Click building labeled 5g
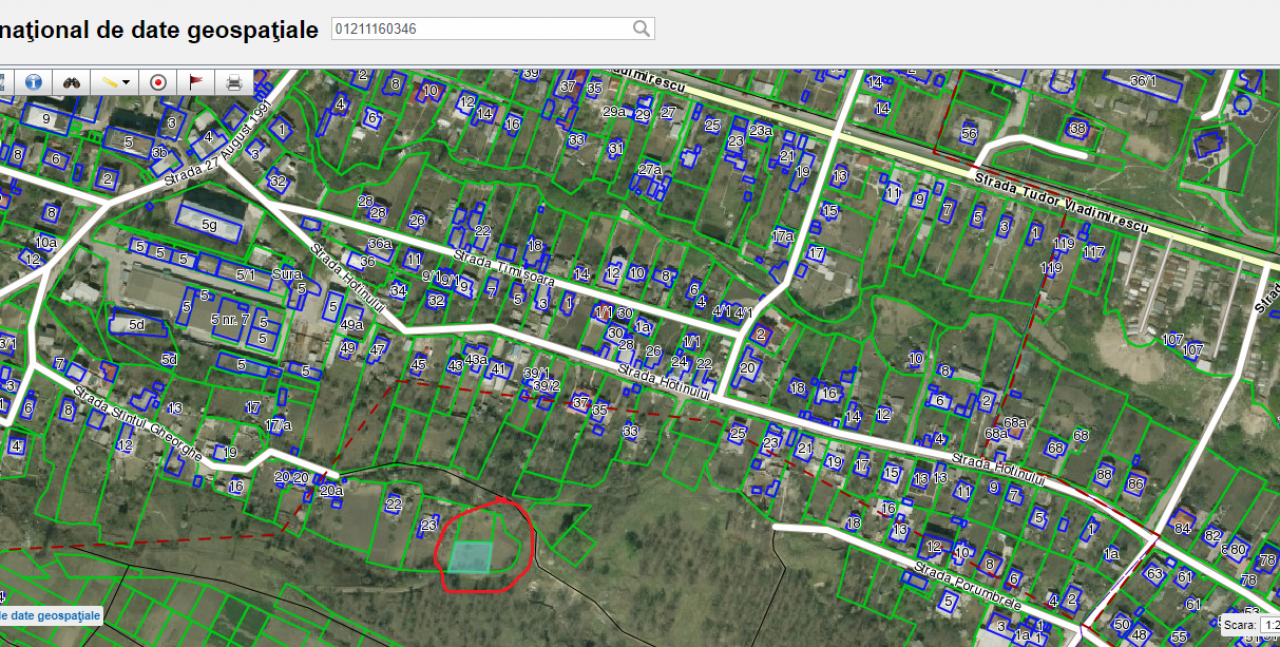 click(208, 225)
